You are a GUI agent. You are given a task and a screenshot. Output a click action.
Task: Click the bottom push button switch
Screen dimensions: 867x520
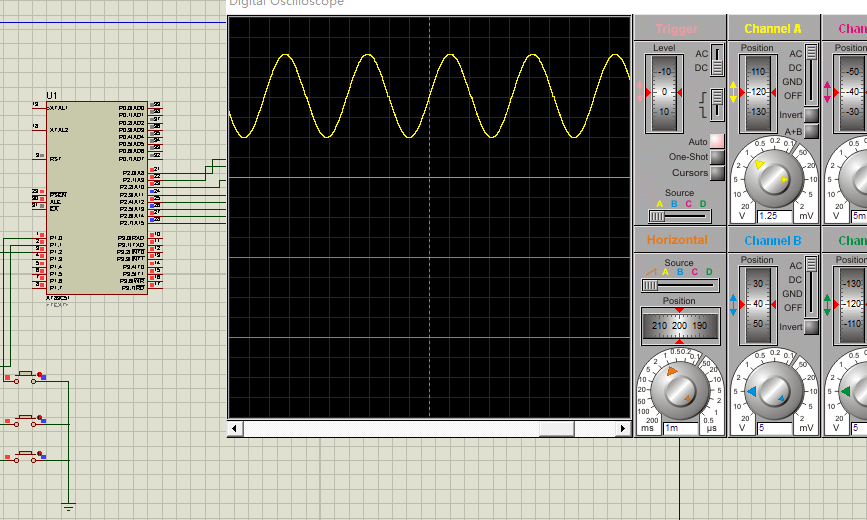pos(25,456)
